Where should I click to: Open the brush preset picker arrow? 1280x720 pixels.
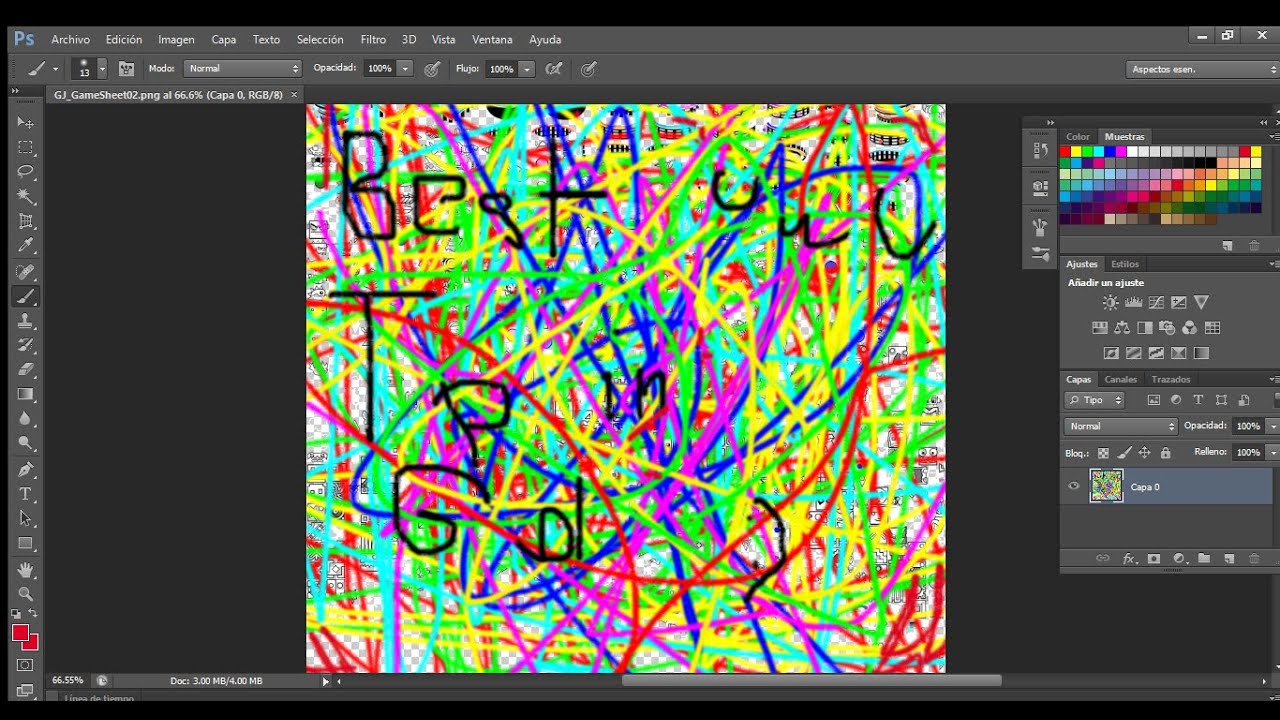tap(101, 69)
